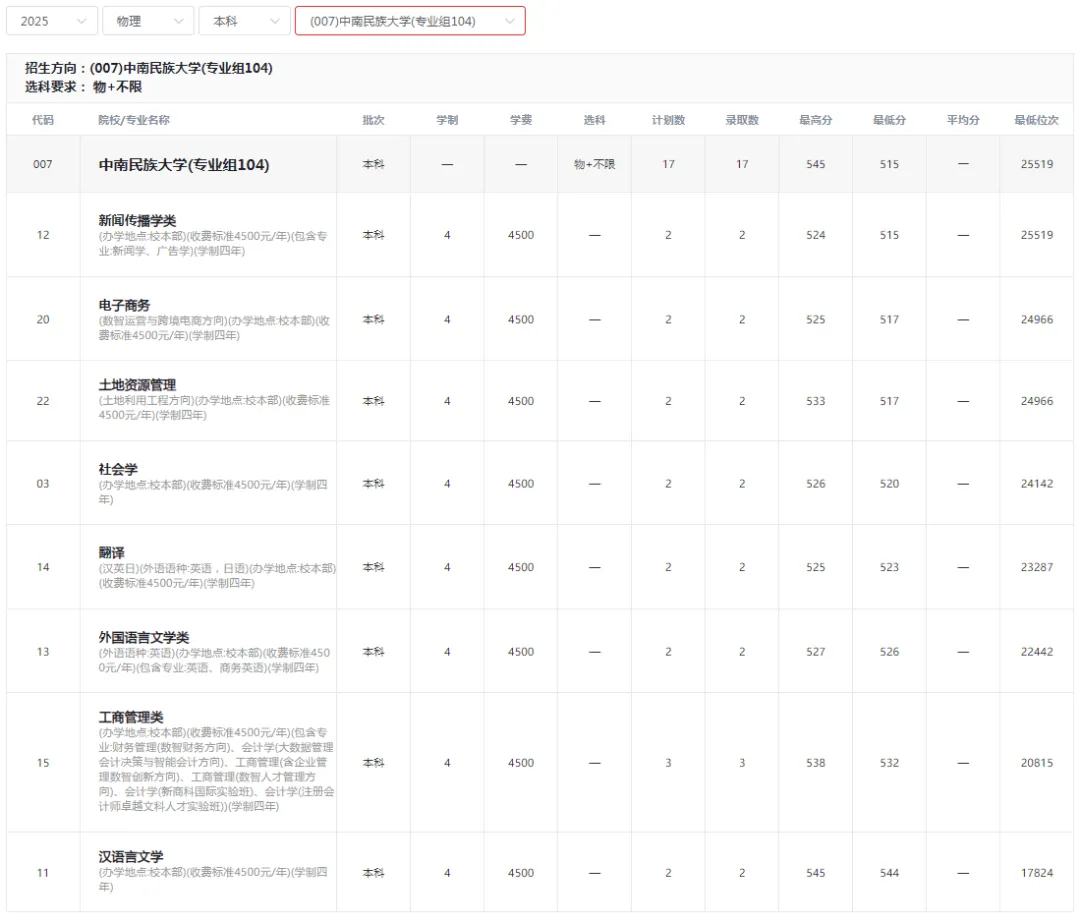
Task: Open the 物理 subject dropdown
Action: (148, 21)
